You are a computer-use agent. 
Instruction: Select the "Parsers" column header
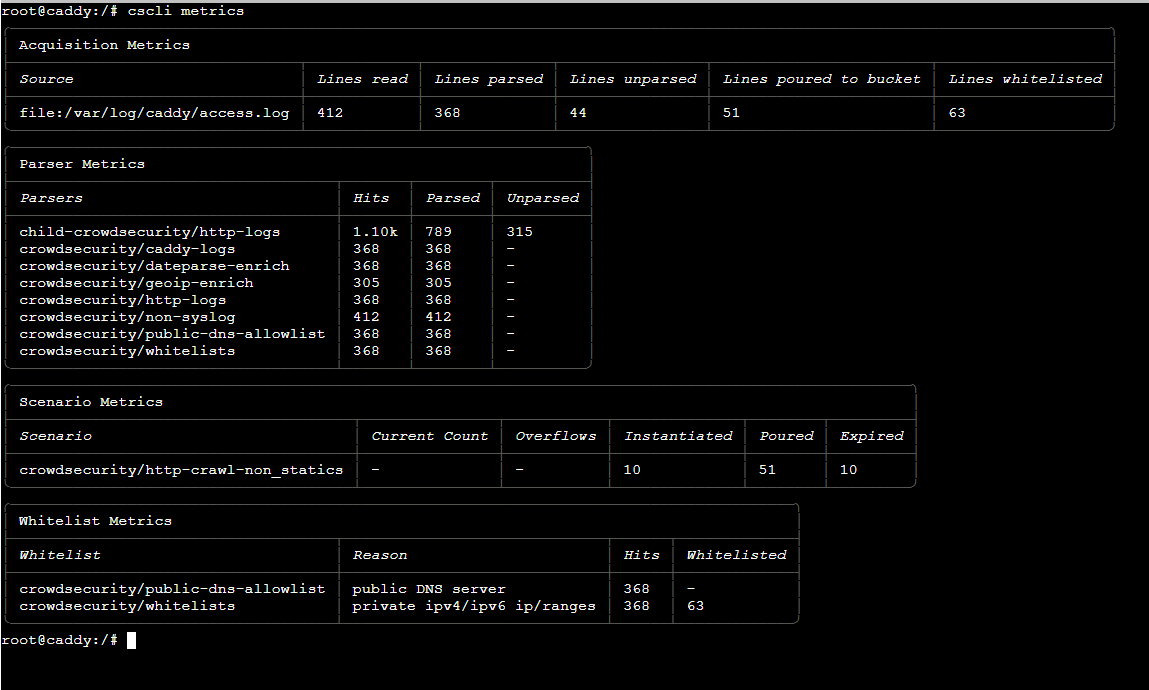(x=51, y=198)
